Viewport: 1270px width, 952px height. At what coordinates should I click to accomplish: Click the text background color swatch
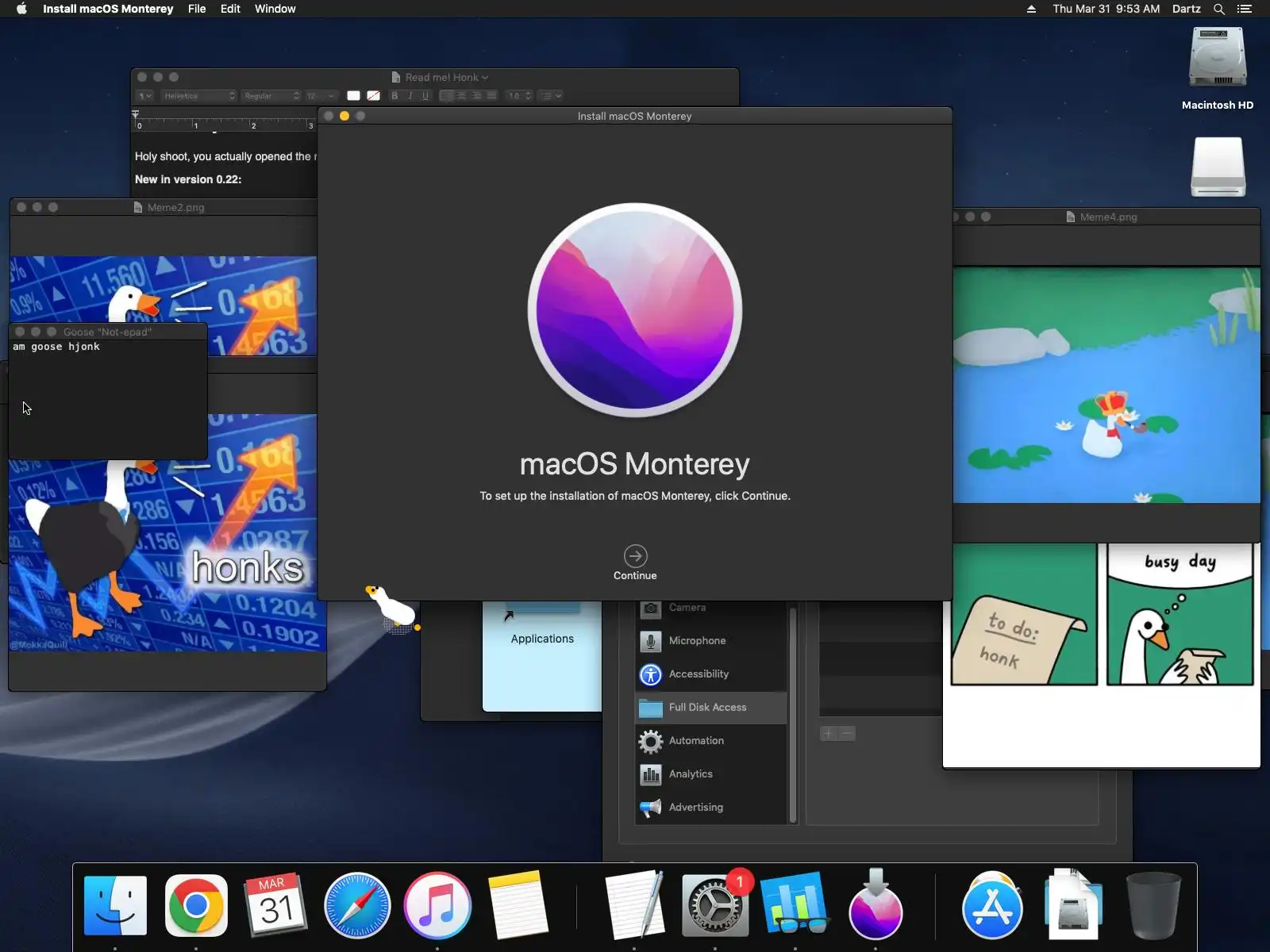tap(373, 96)
